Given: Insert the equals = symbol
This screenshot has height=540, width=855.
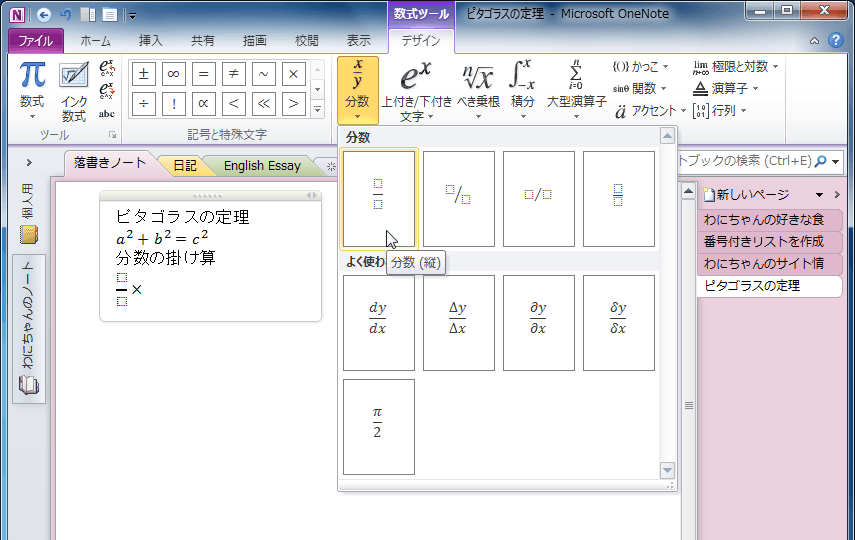Looking at the screenshot, I should (203, 74).
